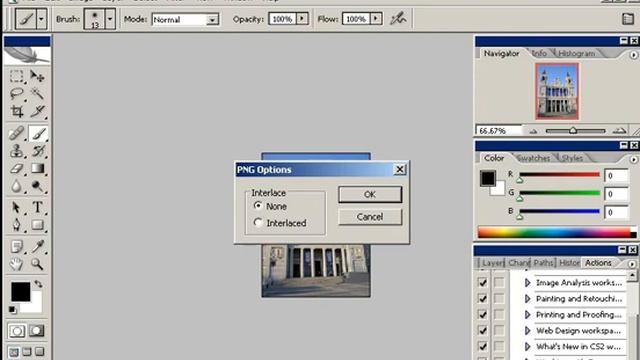The height and width of the screenshot is (360, 640).
Task: Select the Clone Stamp tool
Action: (x=17, y=151)
